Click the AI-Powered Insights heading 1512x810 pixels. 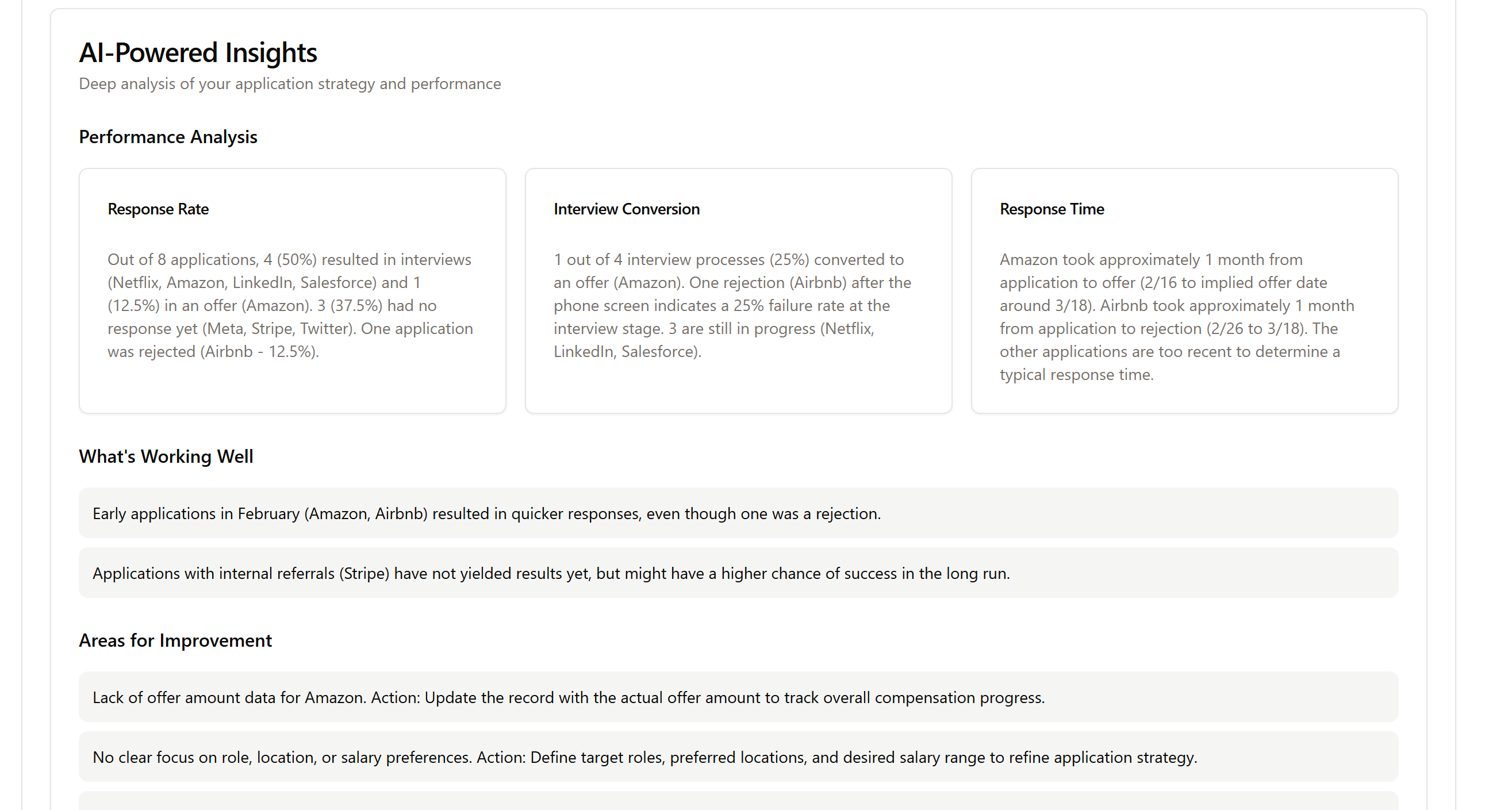198,53
